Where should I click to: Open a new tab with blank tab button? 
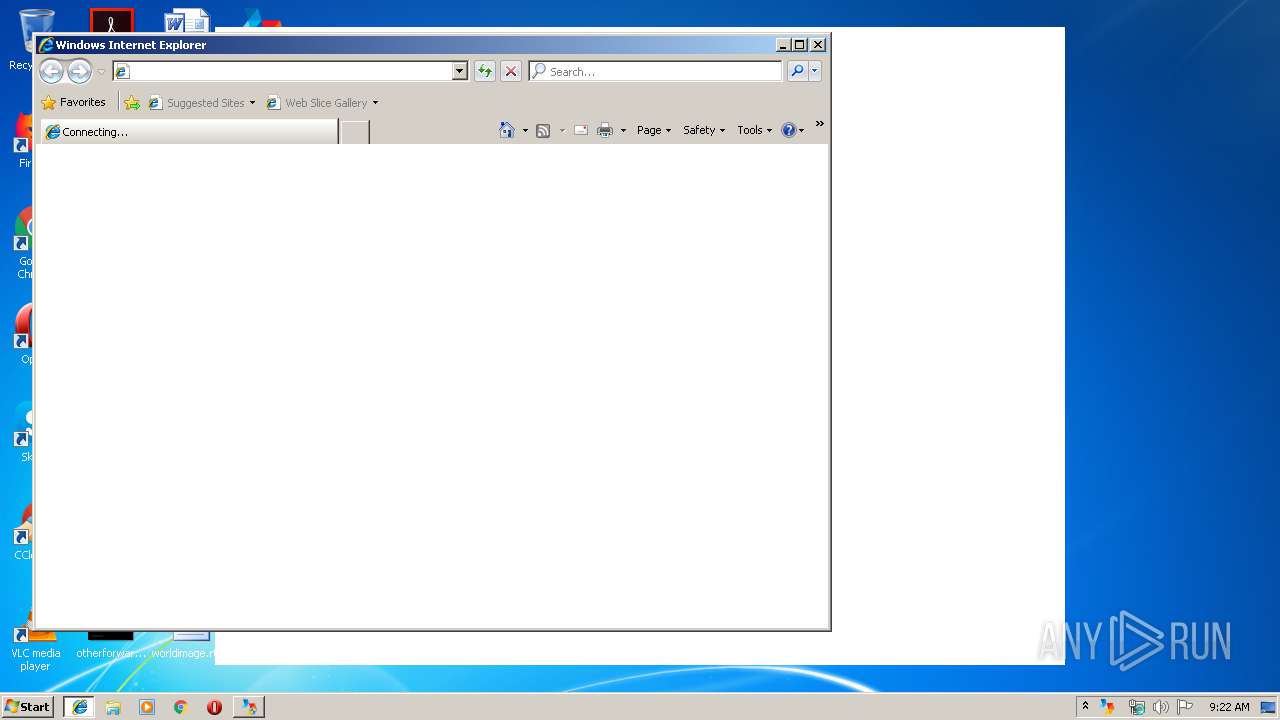pos(355,132)
